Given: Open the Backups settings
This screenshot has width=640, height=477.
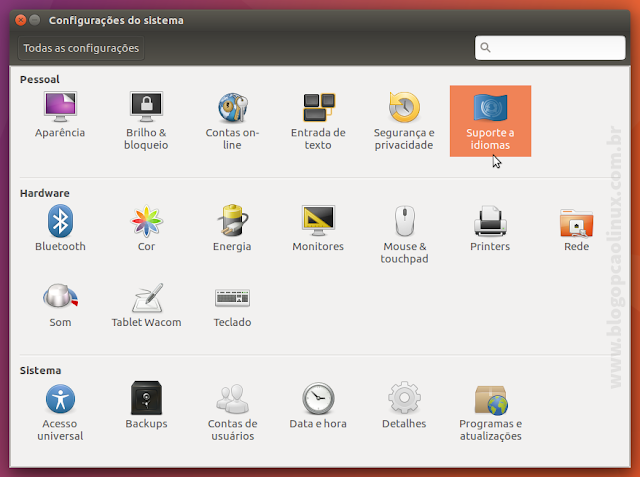Looking at the screenshot, I should click(146, 406).
